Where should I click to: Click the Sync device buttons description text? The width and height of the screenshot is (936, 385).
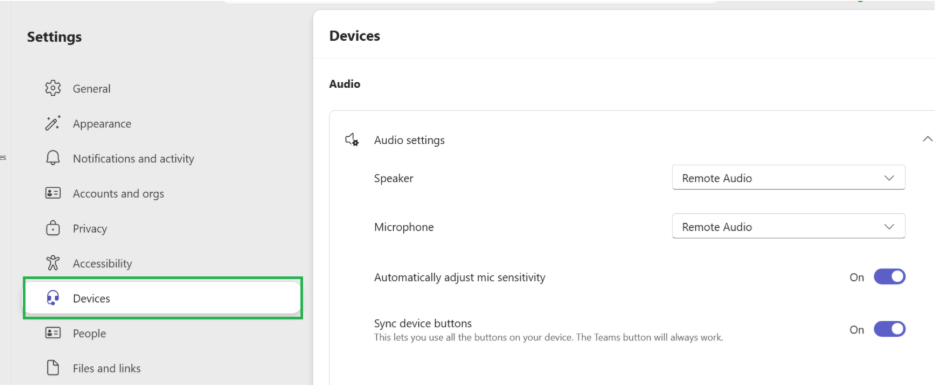coord(549,338)
